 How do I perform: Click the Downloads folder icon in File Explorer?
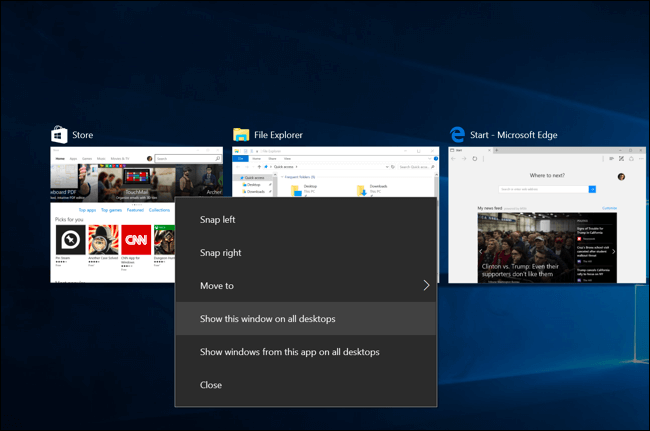coord(361,190)
